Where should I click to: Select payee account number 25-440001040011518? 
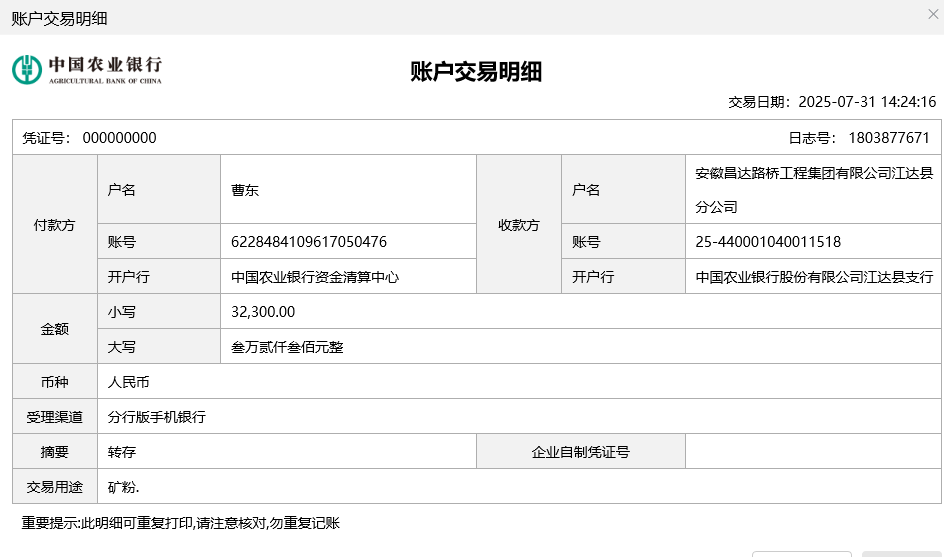click(x=768, y=242)
